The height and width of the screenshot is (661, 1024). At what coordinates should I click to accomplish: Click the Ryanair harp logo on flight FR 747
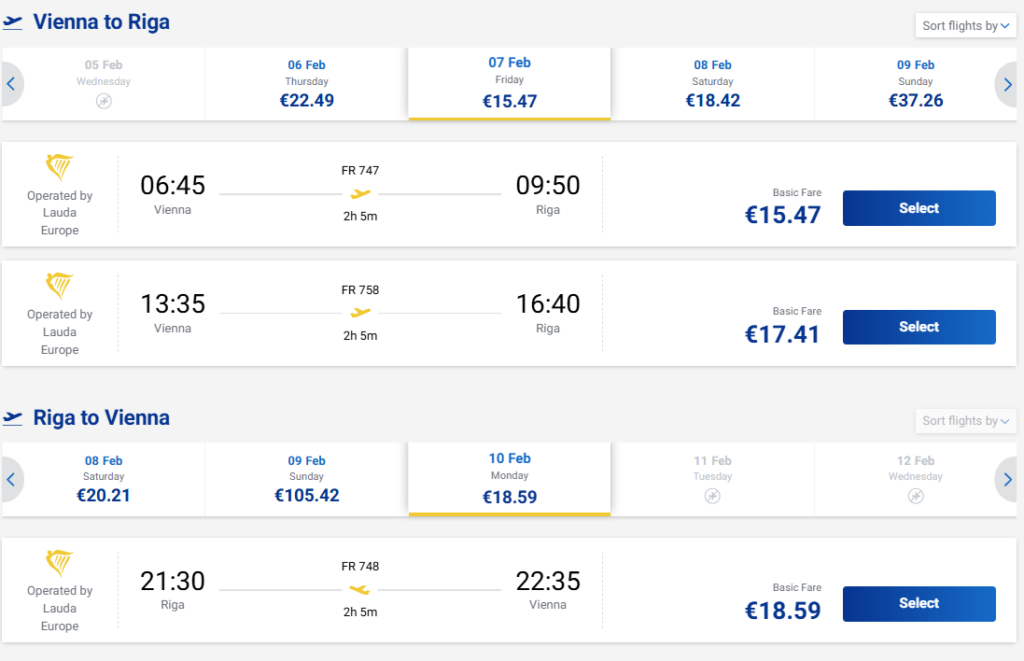60,167
